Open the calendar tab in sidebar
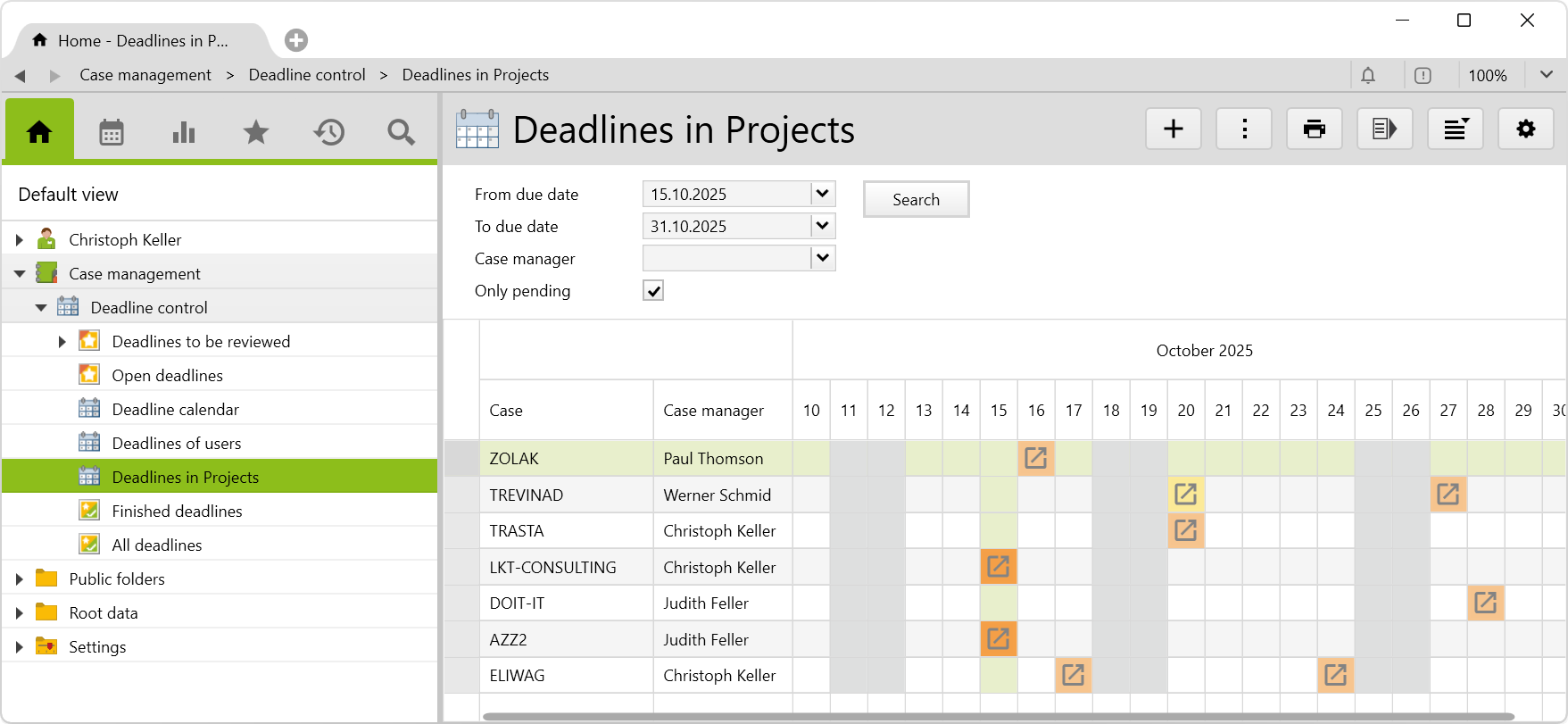 pyautogui.click(x=112, y=132)
